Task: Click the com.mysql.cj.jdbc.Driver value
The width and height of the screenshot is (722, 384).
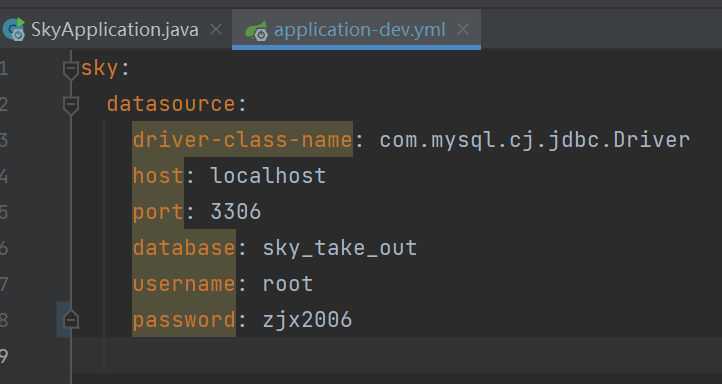Action: pos(535,140)
